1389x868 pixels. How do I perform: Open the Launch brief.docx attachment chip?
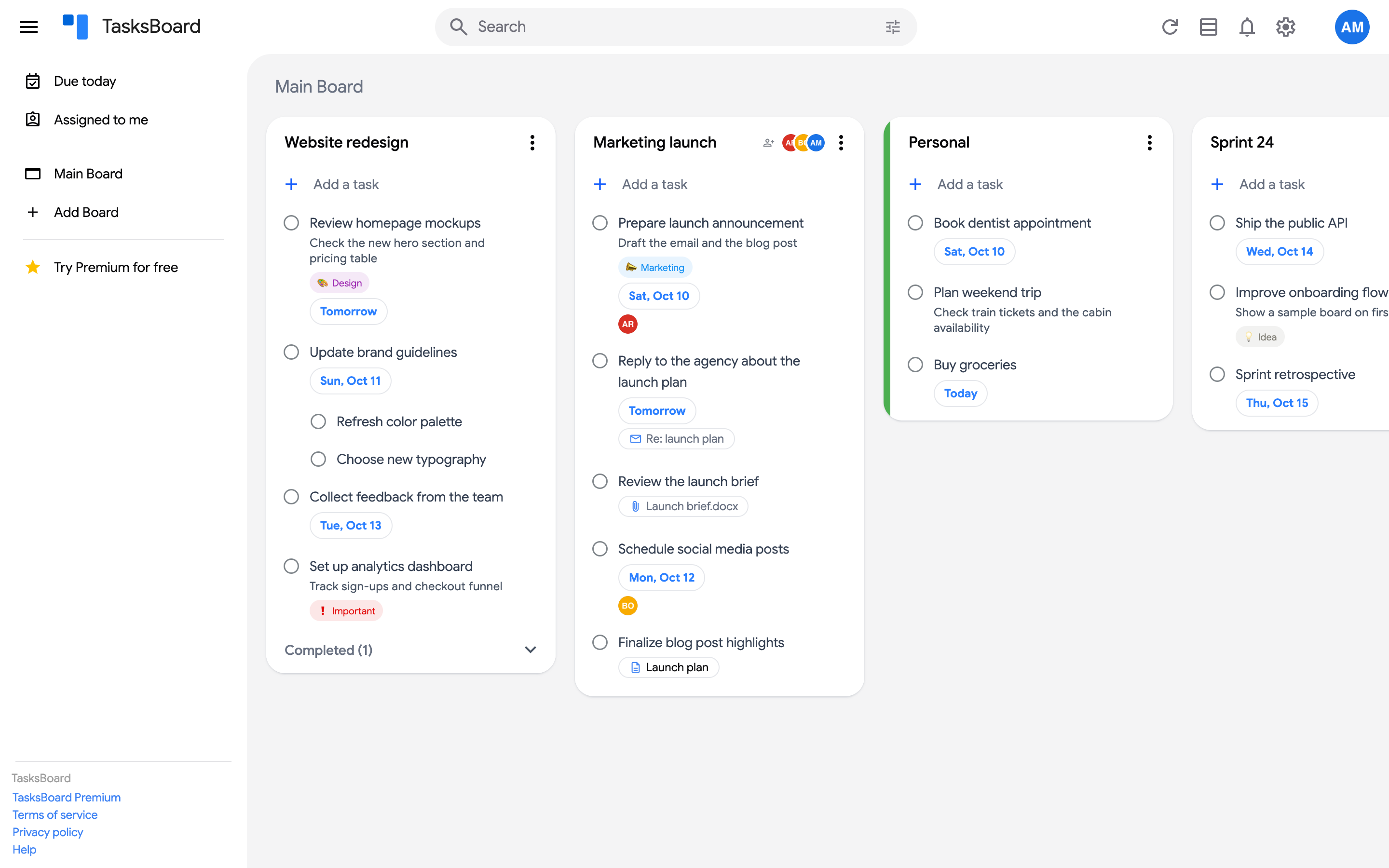click(683, 506)
